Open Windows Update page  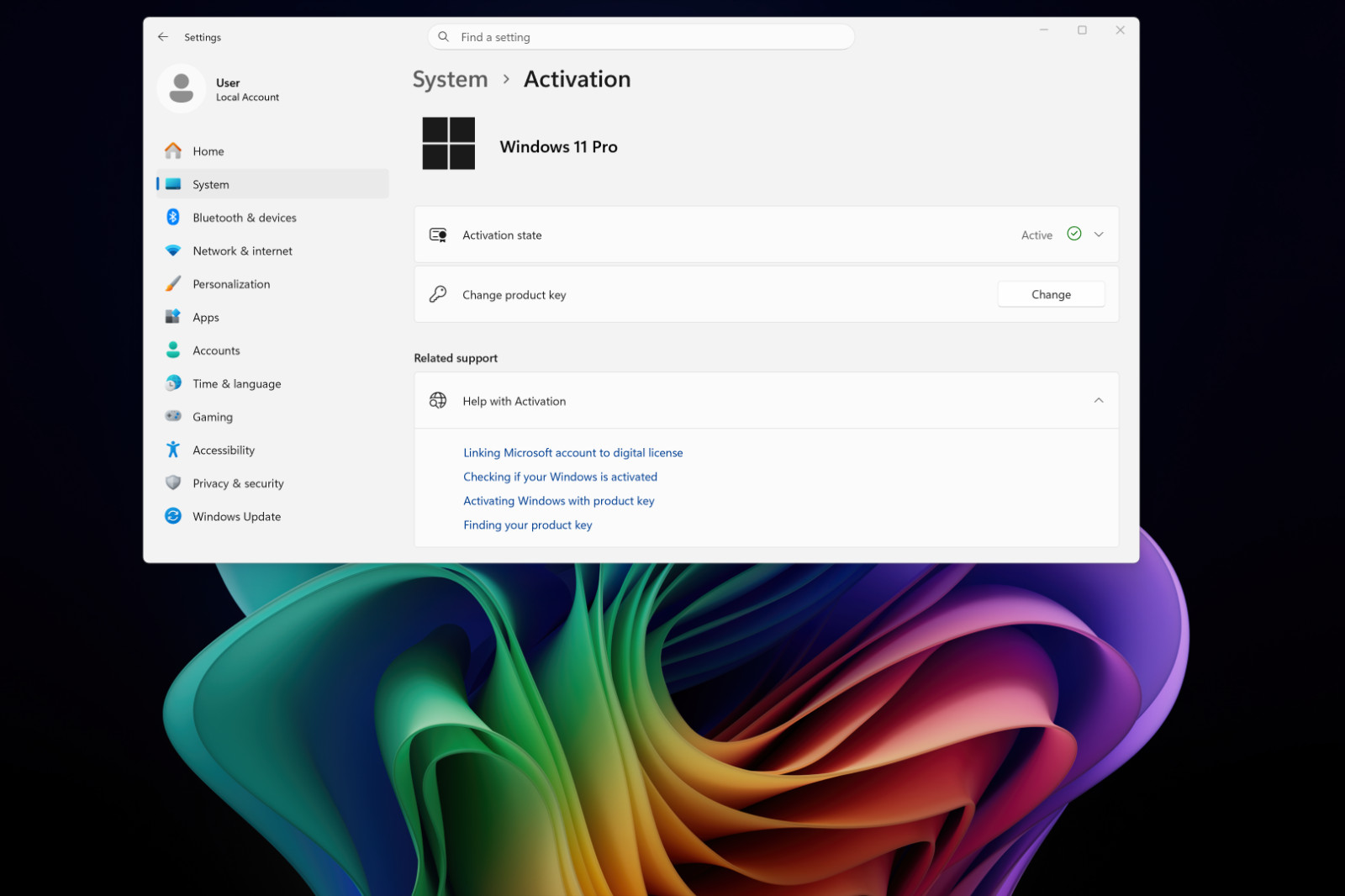click(x=272, y=516)
